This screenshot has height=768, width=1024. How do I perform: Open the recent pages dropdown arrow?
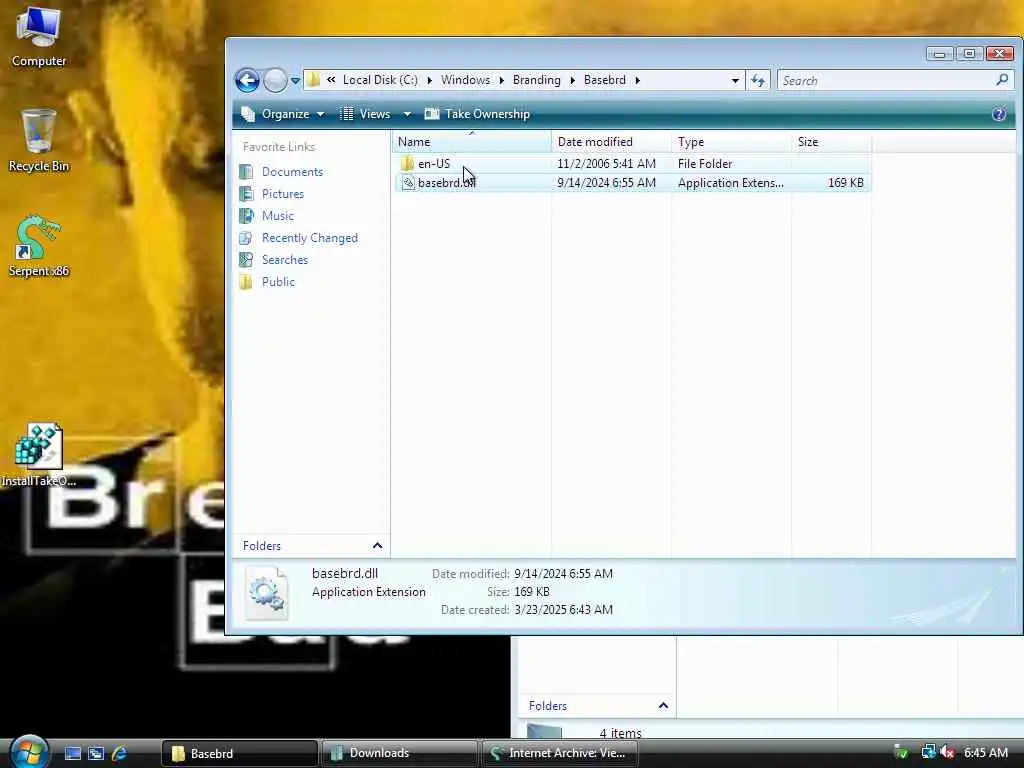pos(295,81)
